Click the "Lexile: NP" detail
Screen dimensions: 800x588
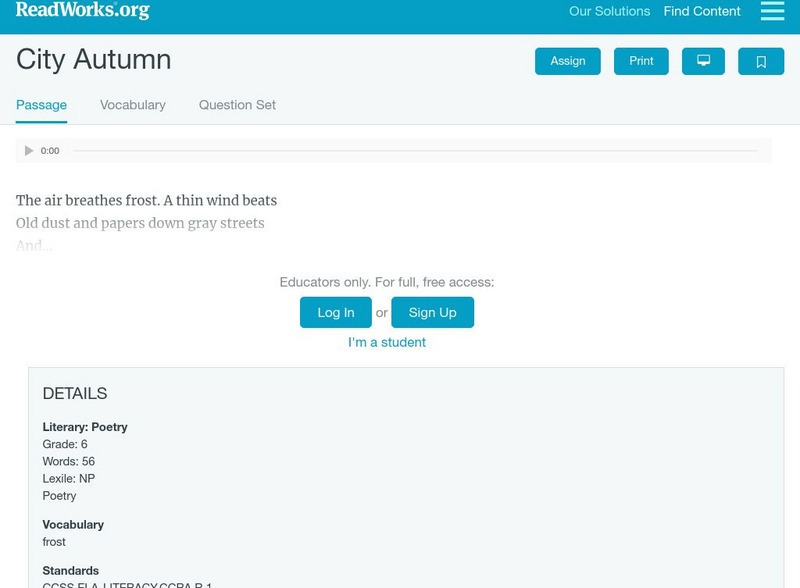[x=68, y=479]
